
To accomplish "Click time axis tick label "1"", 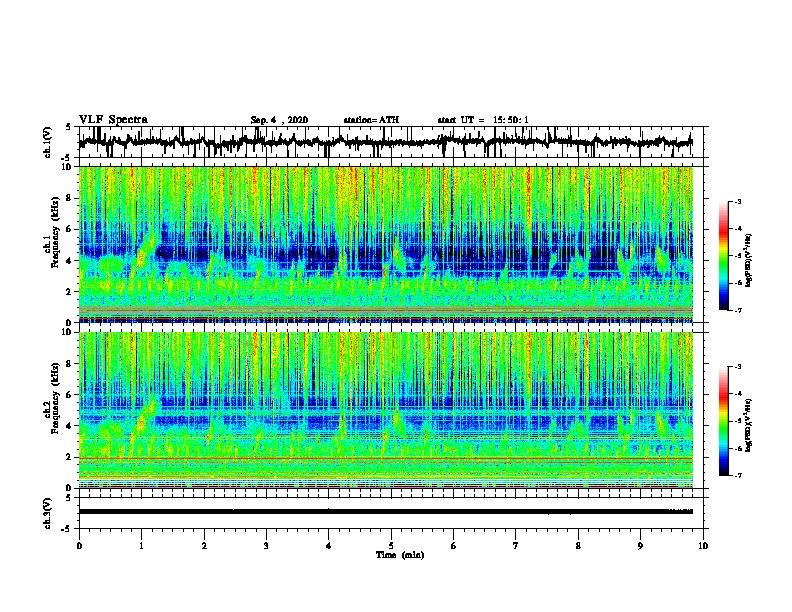I will 141,546.
